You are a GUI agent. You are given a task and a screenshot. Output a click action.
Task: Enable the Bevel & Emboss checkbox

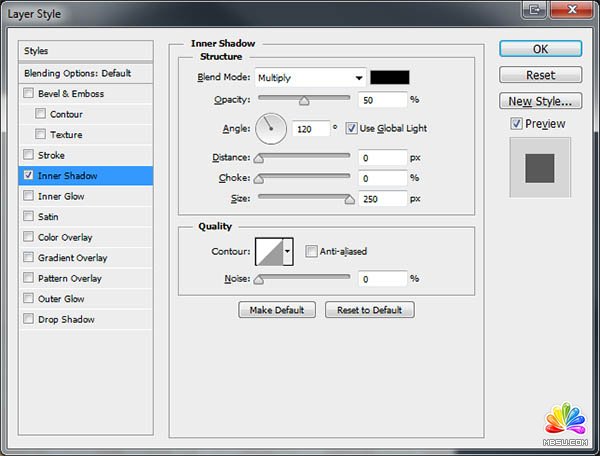[x=28, y=94]
